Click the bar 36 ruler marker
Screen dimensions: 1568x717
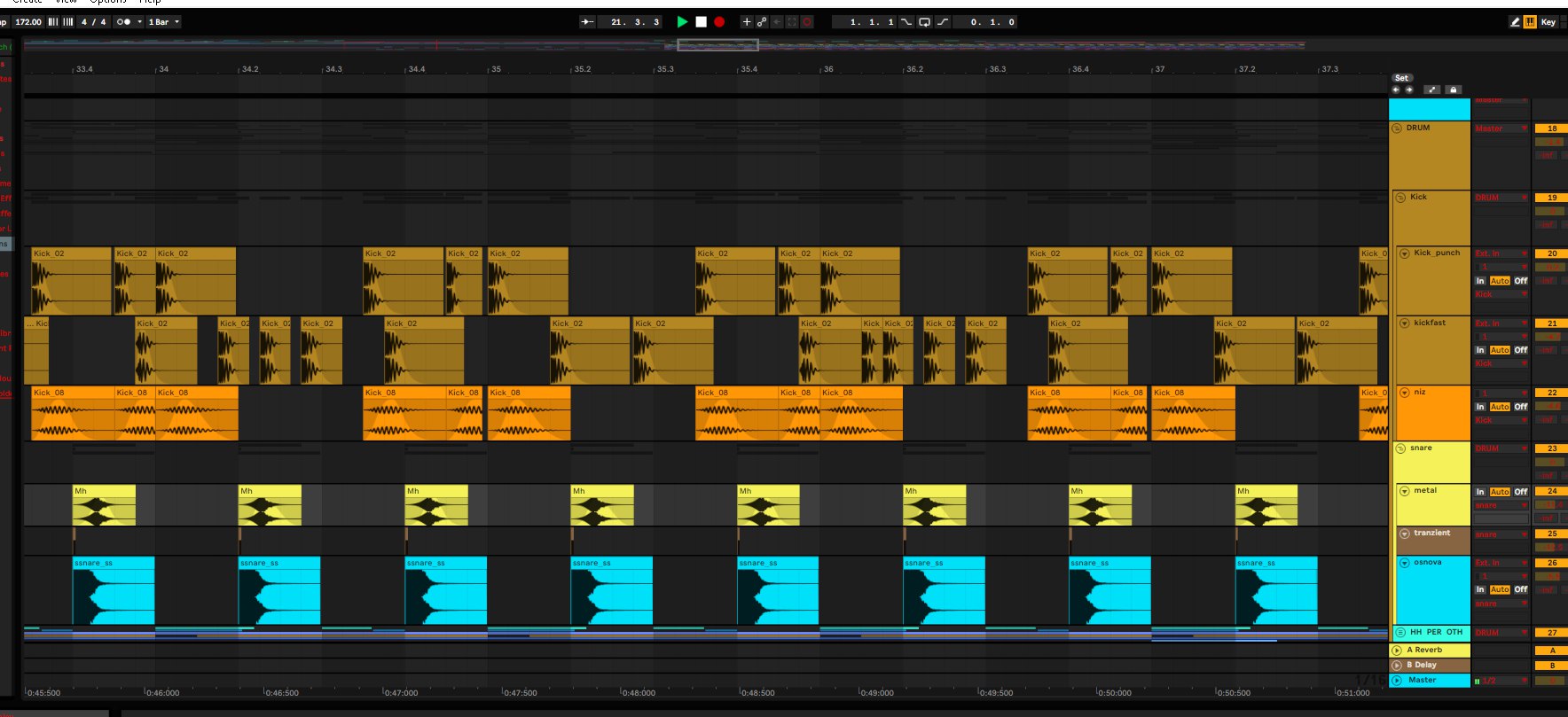click(827, 69)
